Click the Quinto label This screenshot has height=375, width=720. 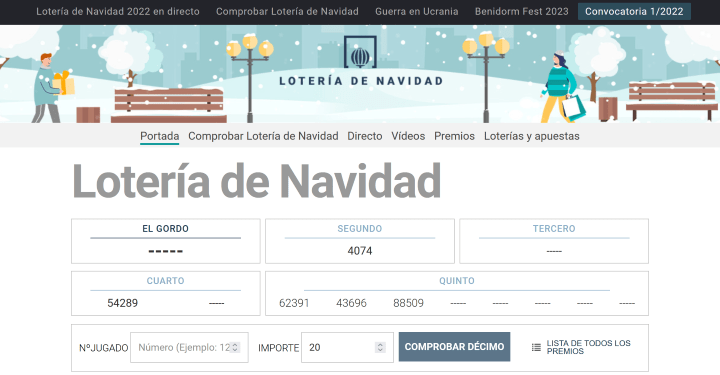[x=457, y=281]
